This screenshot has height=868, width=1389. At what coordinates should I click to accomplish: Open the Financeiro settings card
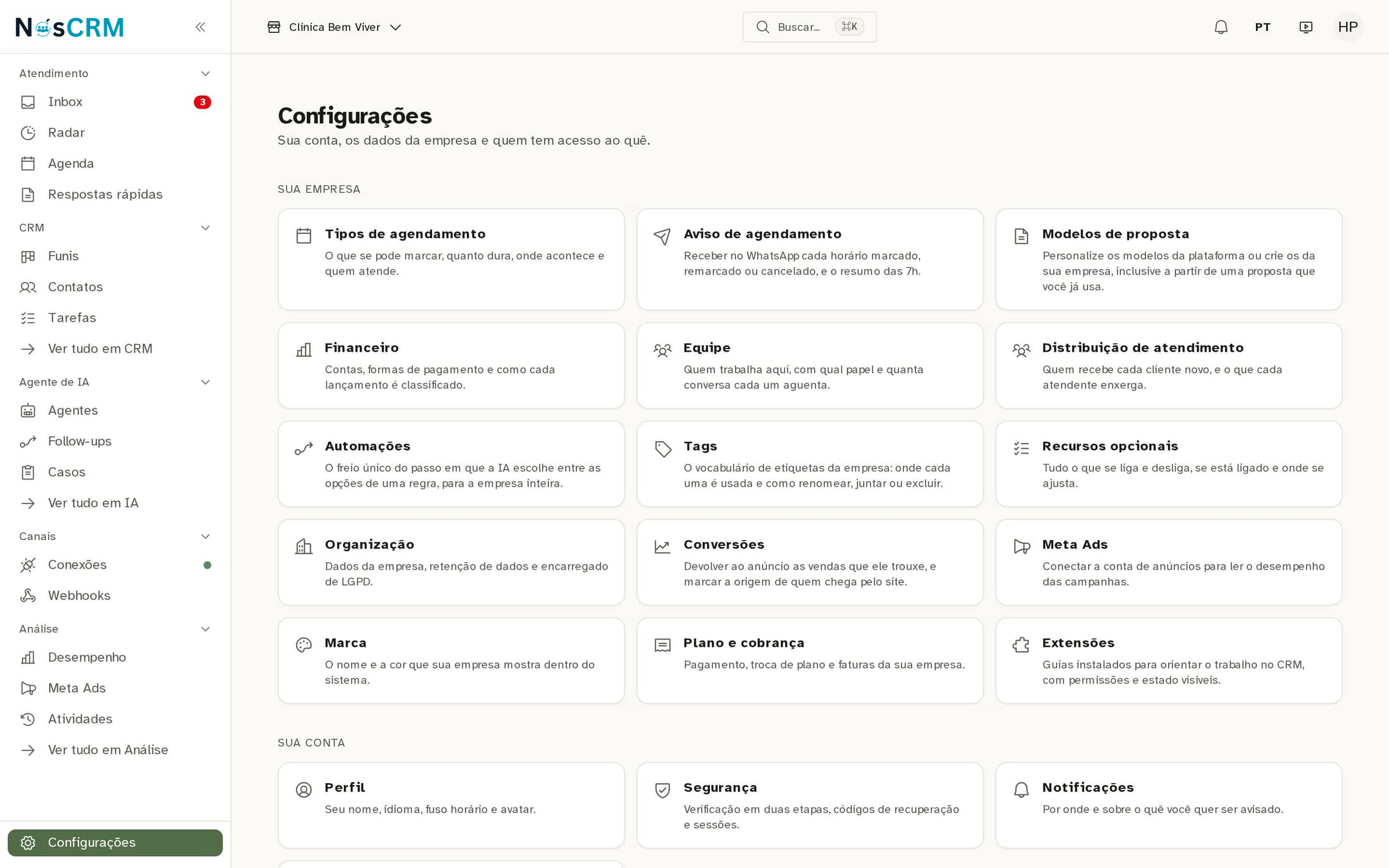[451, 365]
